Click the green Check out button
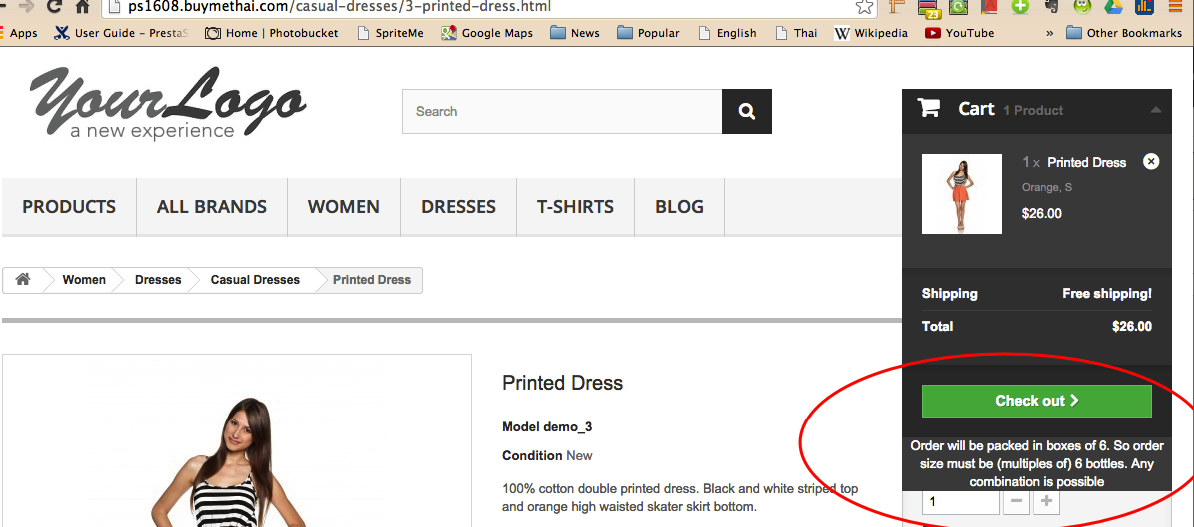Viewport: 1194px width, 527px height. [1036, 401]
